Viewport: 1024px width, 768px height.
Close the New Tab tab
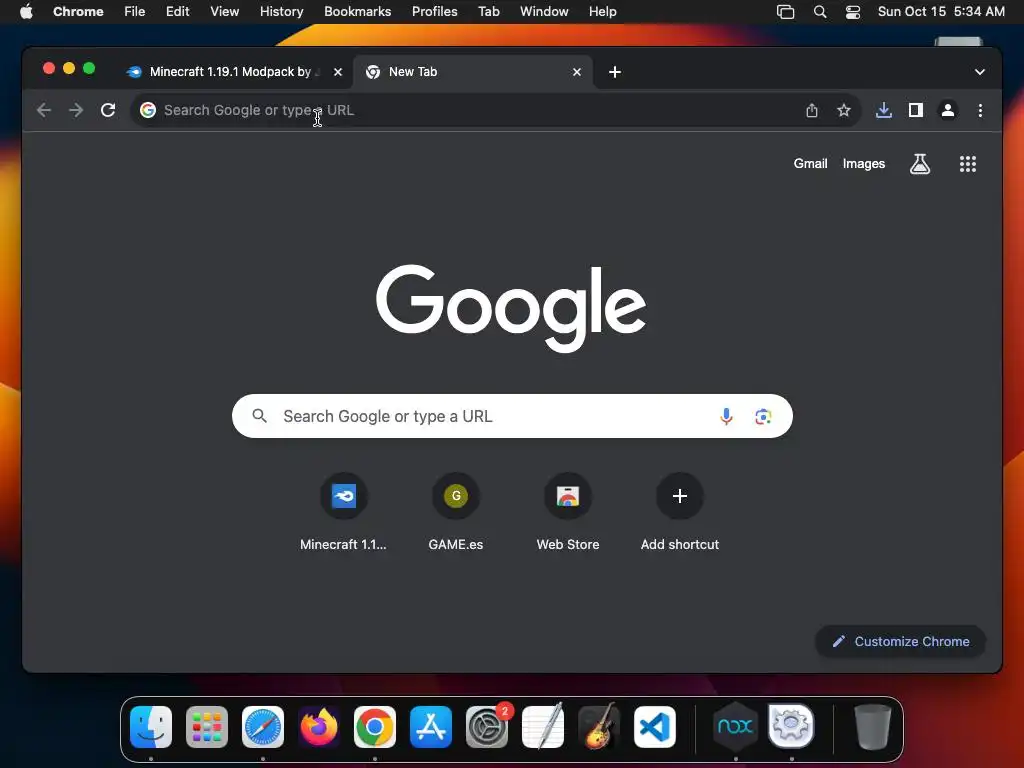click(x=577, y=72)
